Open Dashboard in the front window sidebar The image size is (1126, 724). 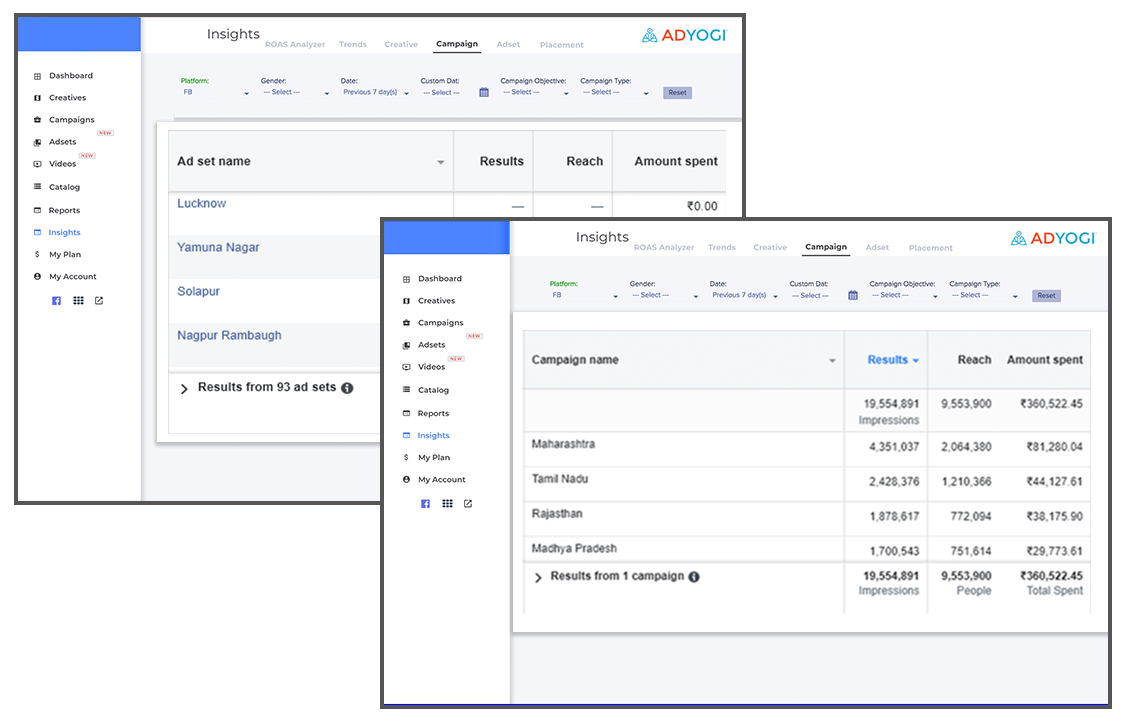point(439,279)
